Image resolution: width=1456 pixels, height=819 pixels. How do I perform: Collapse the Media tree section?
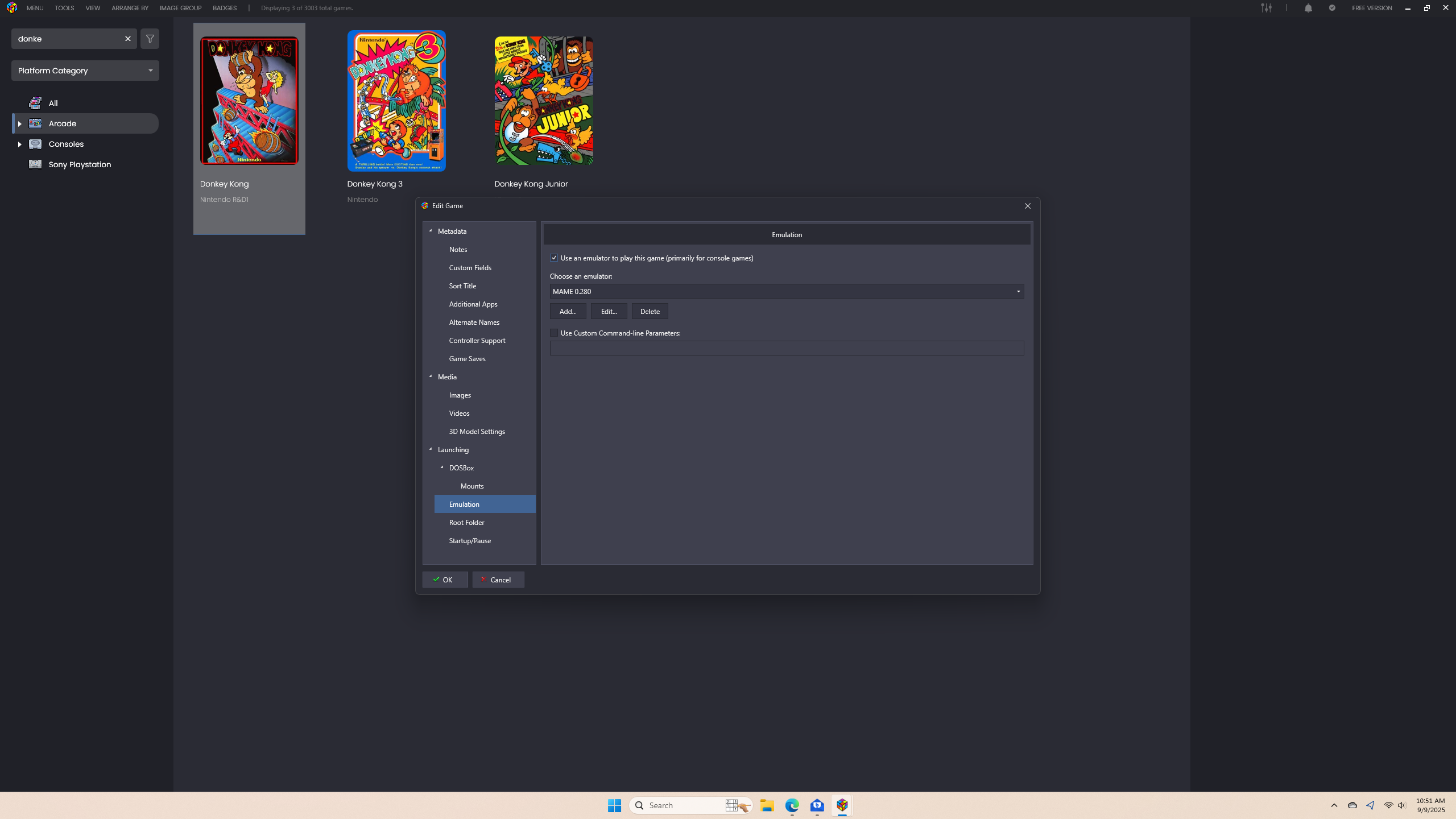(431, 377)
